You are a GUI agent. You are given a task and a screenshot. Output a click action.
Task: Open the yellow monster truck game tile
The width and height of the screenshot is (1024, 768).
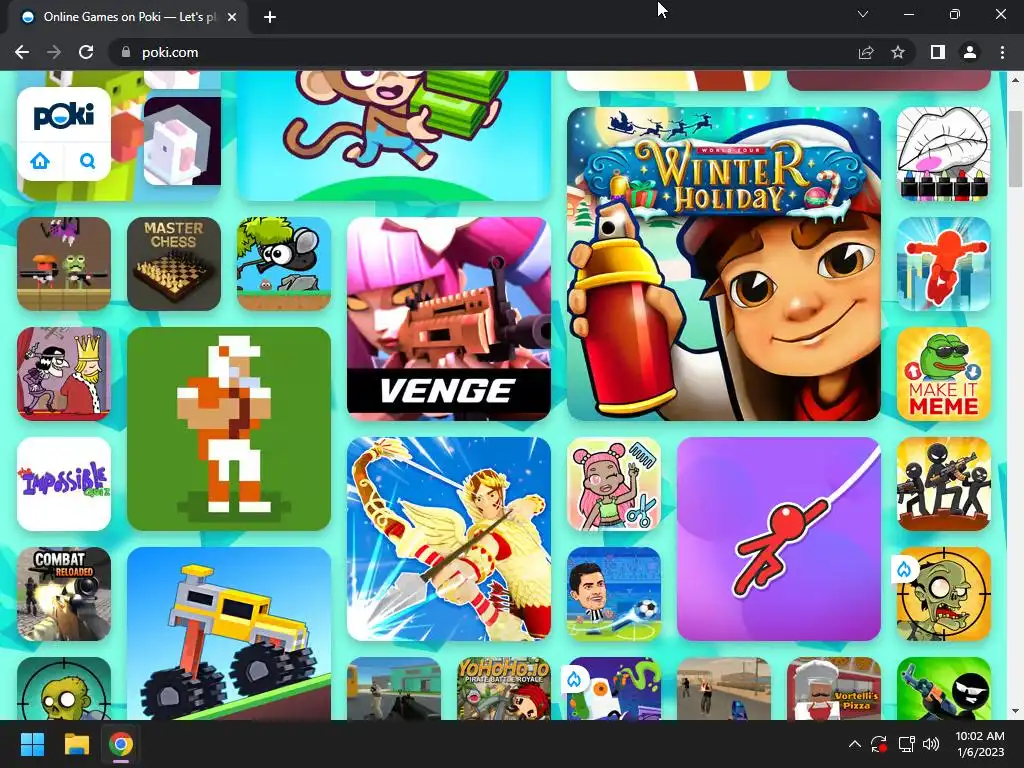[229, 633]
